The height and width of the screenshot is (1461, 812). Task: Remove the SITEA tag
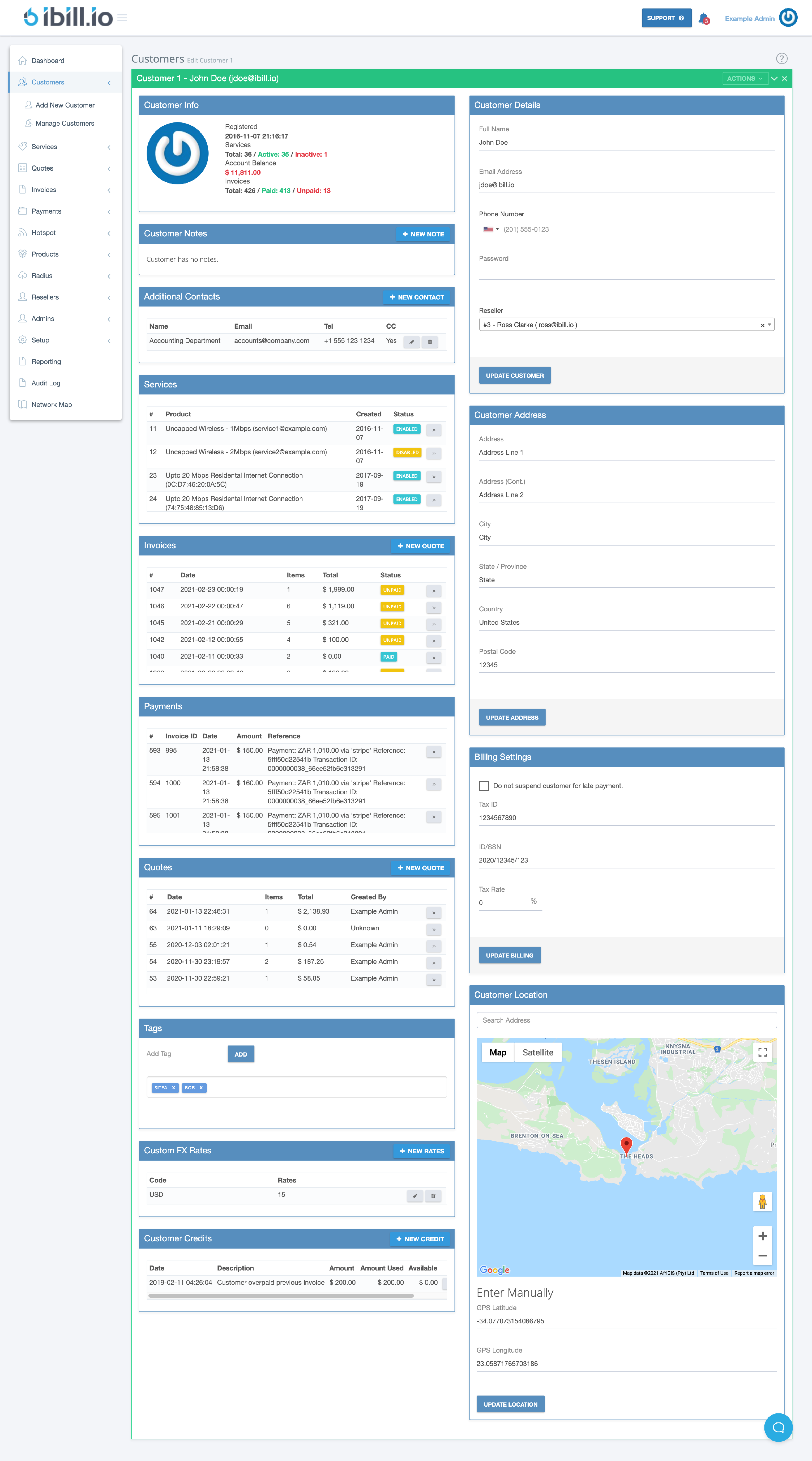click(173, 1087)
